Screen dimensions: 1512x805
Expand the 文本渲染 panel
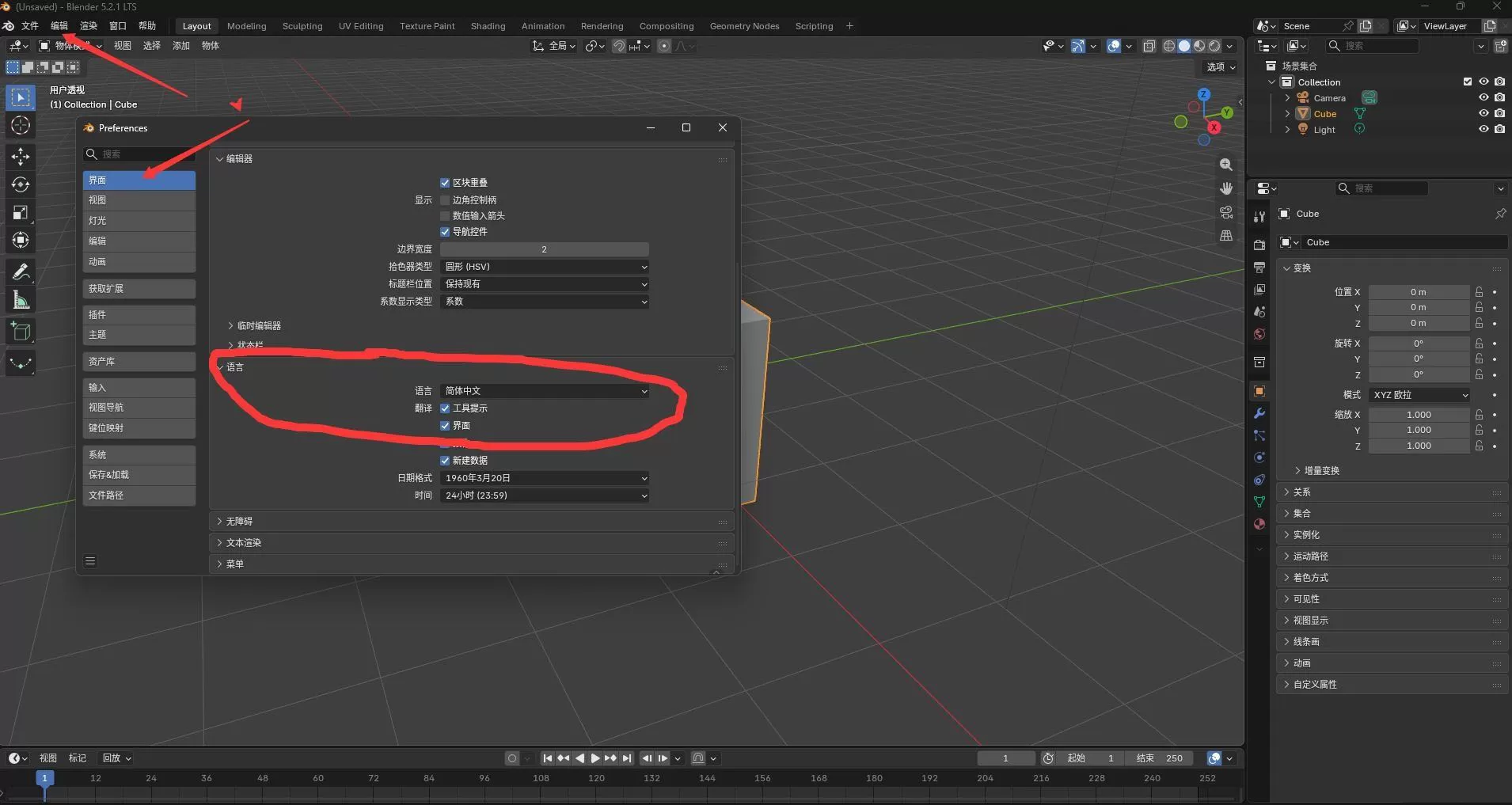[x=472, y=543]
